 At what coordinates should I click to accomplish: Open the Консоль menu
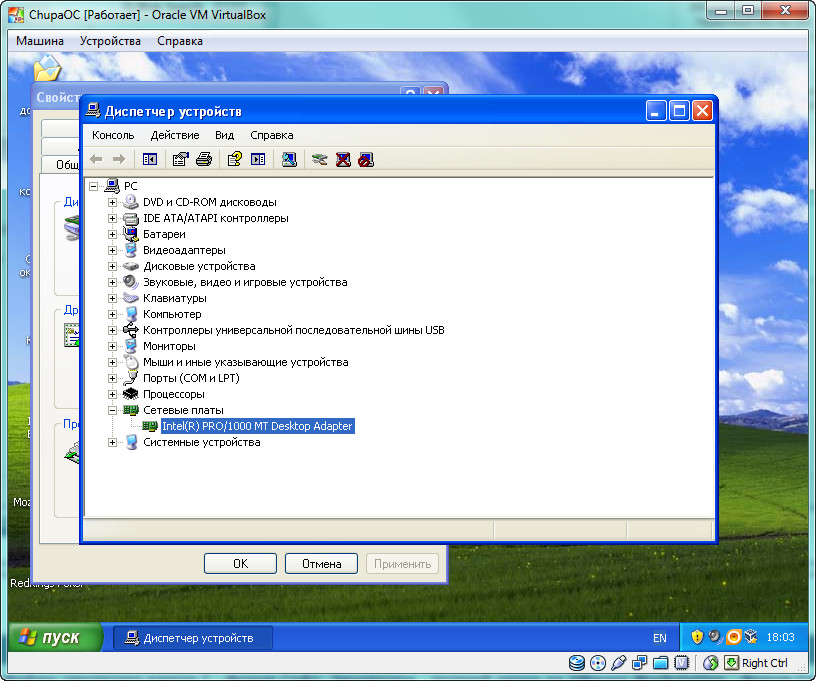pos(113,135)
